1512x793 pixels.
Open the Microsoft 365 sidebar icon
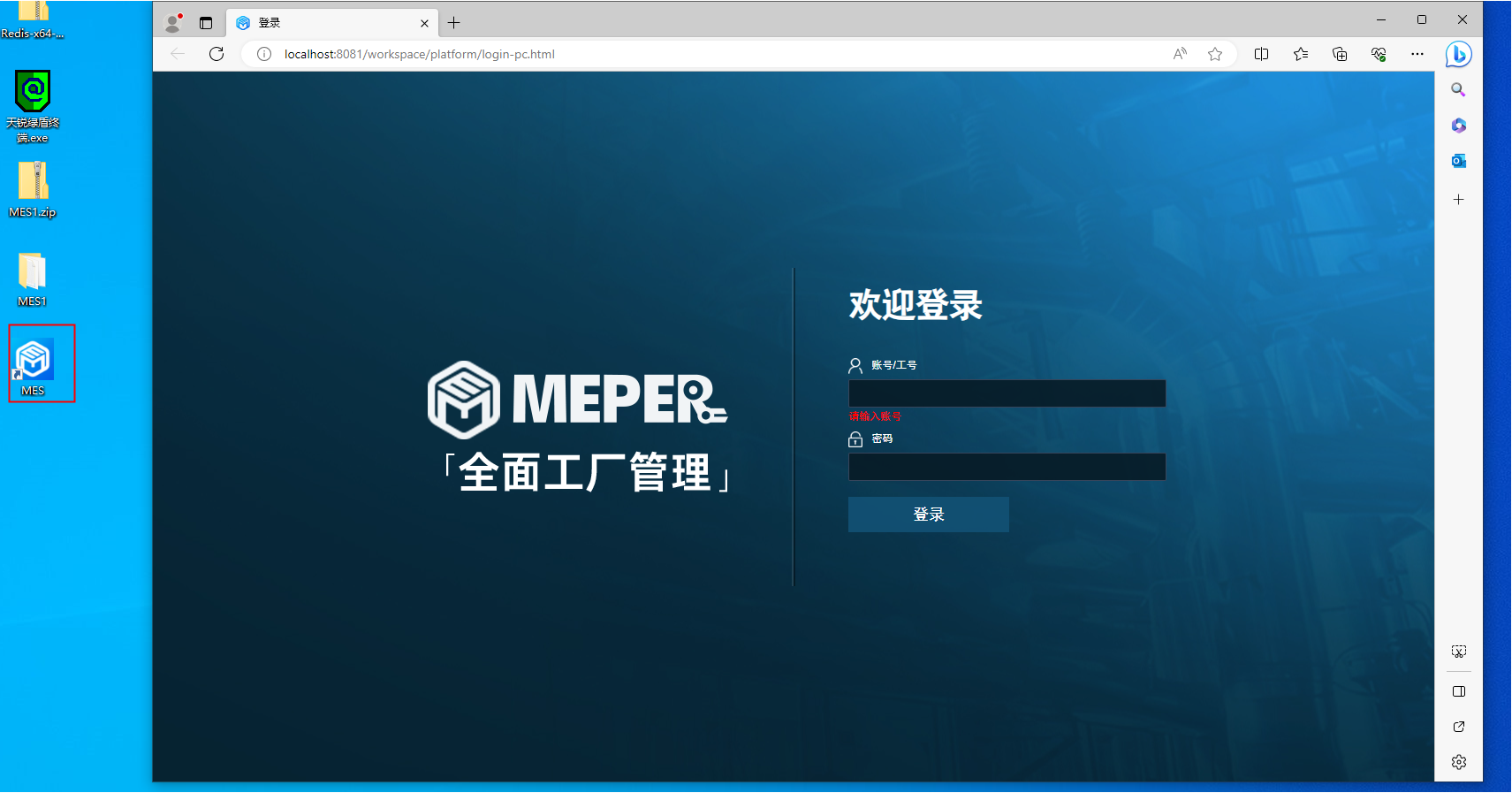(x=1459, y=126)
